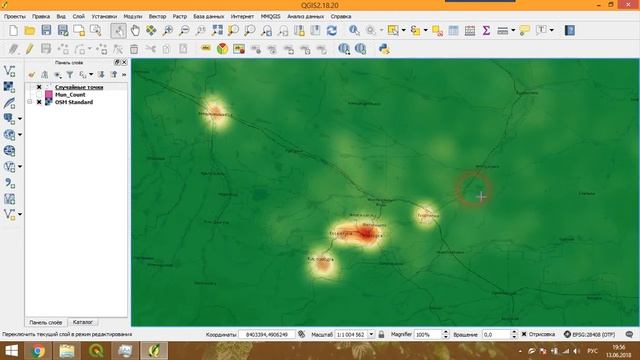
Task: Deselect features from all layers
Action: [437, 30]
